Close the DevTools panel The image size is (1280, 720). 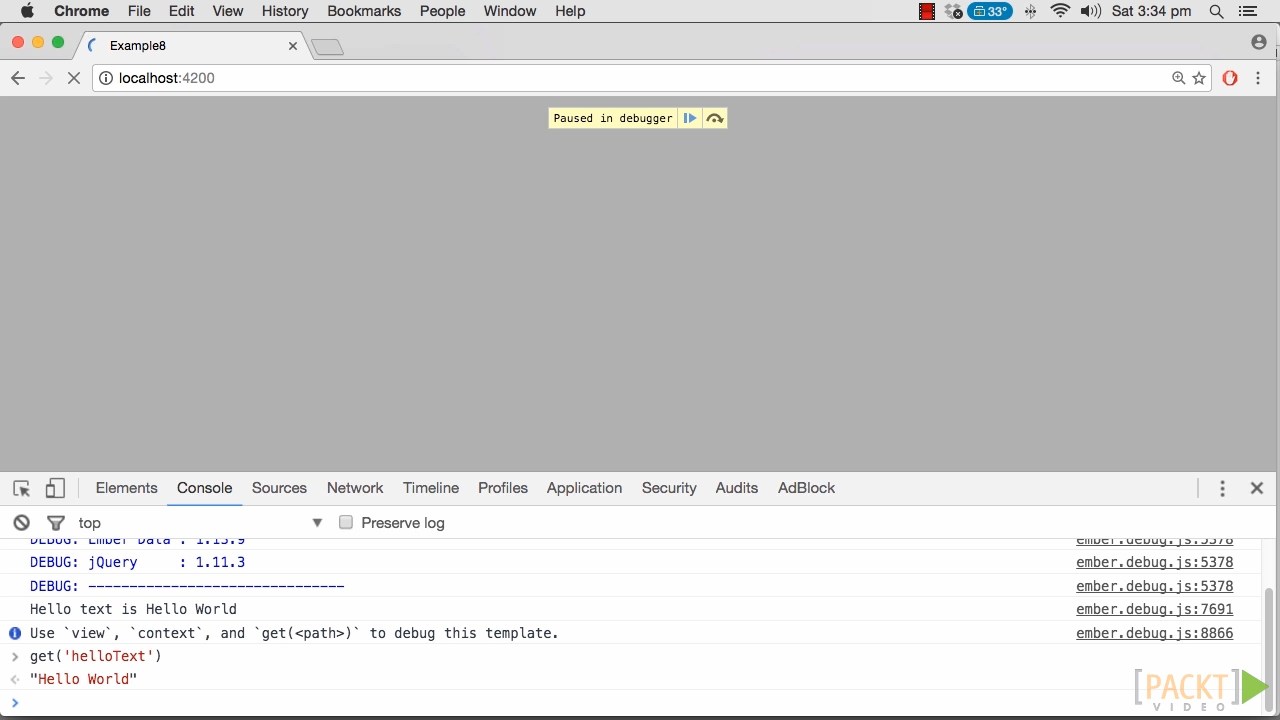[1257, 488]
